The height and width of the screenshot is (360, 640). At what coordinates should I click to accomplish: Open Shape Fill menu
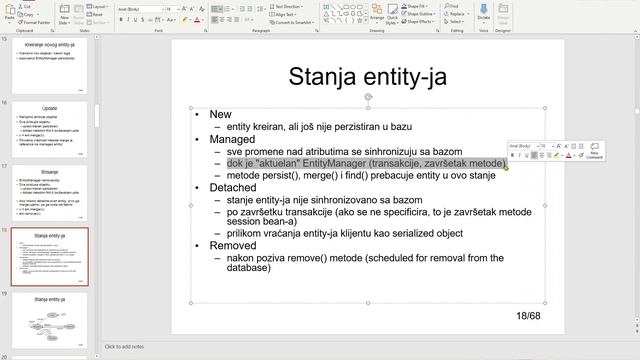(x=414, y=6)
